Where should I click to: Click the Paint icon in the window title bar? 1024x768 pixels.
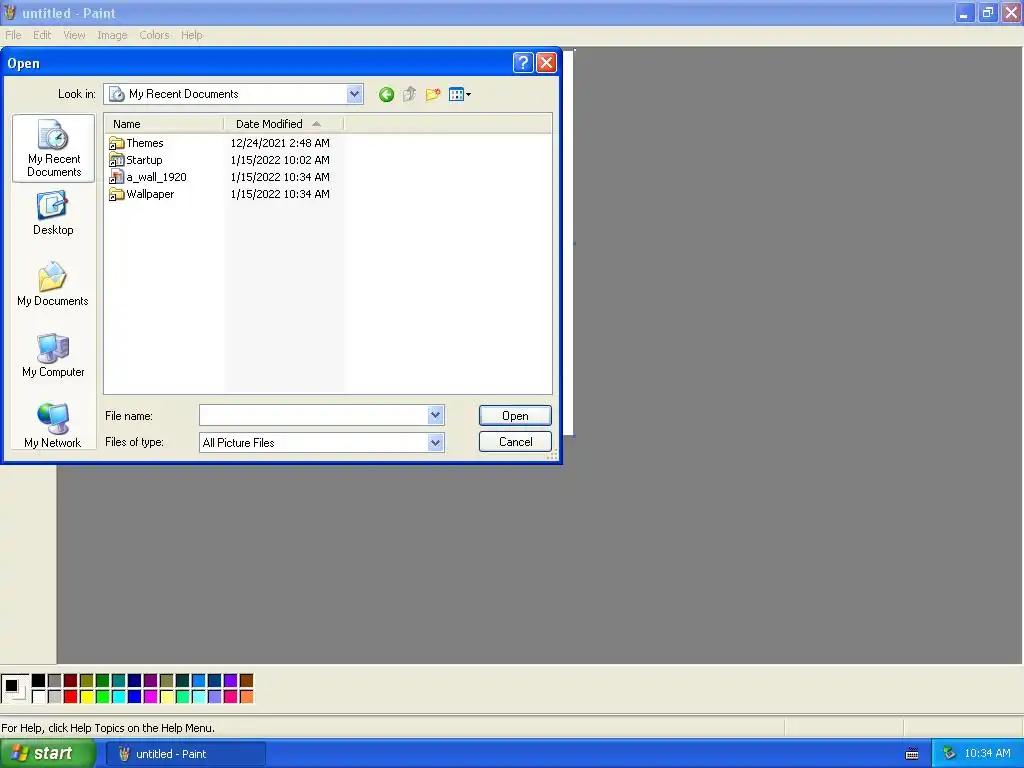10,12
